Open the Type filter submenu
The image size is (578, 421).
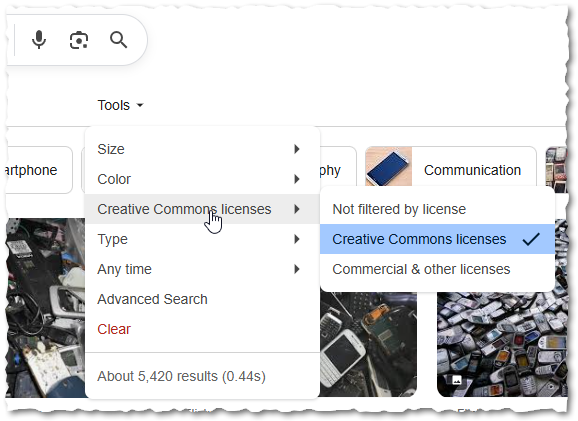(x=202, y=239)
